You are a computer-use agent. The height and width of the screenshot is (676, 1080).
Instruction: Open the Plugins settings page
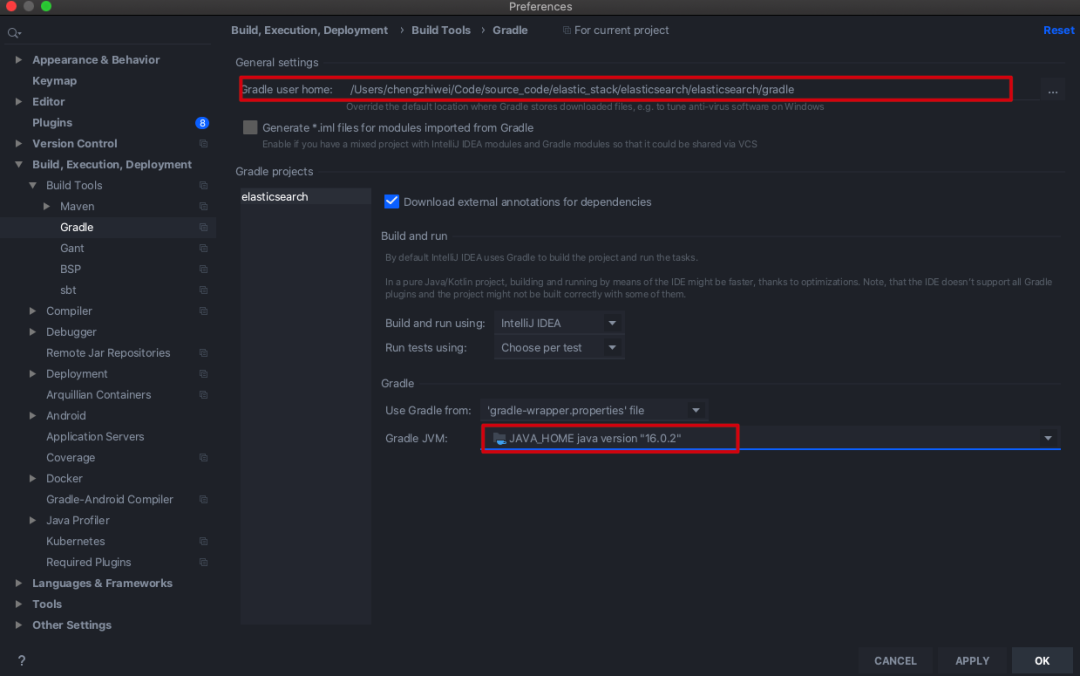(52, 123)
